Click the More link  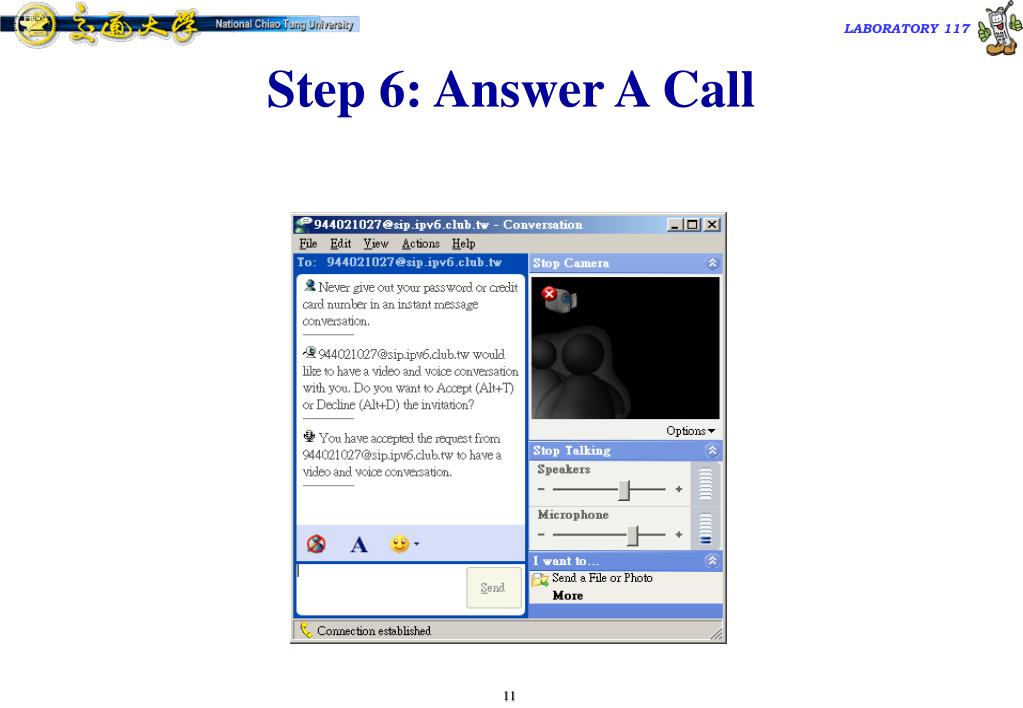coord(568,596)
